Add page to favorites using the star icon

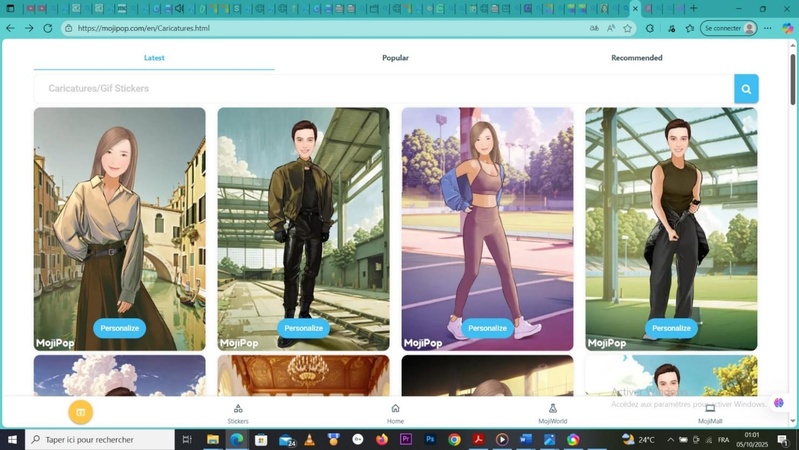click(627, 28)
